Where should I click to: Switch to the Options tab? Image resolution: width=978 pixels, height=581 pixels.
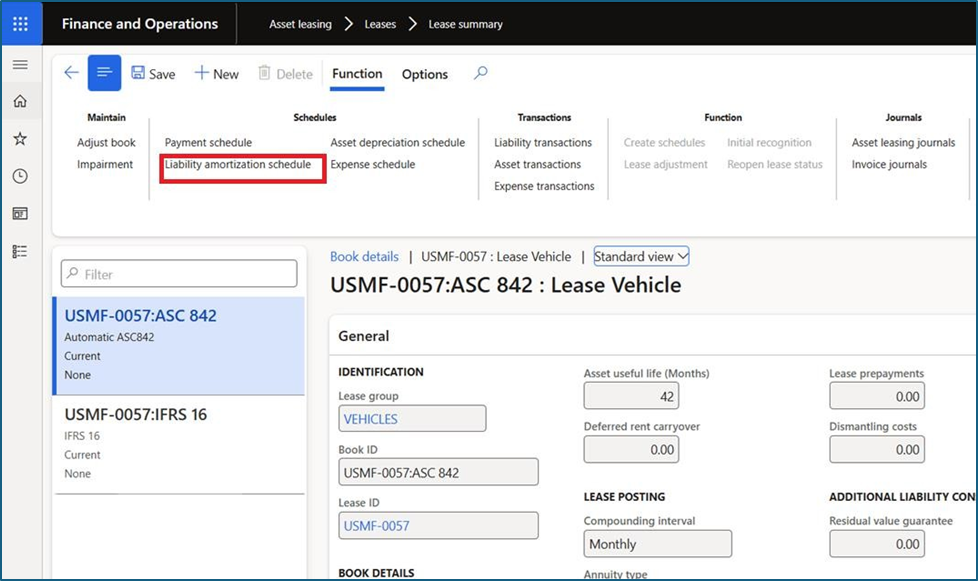pyautogui.click(x=424, y=74)
